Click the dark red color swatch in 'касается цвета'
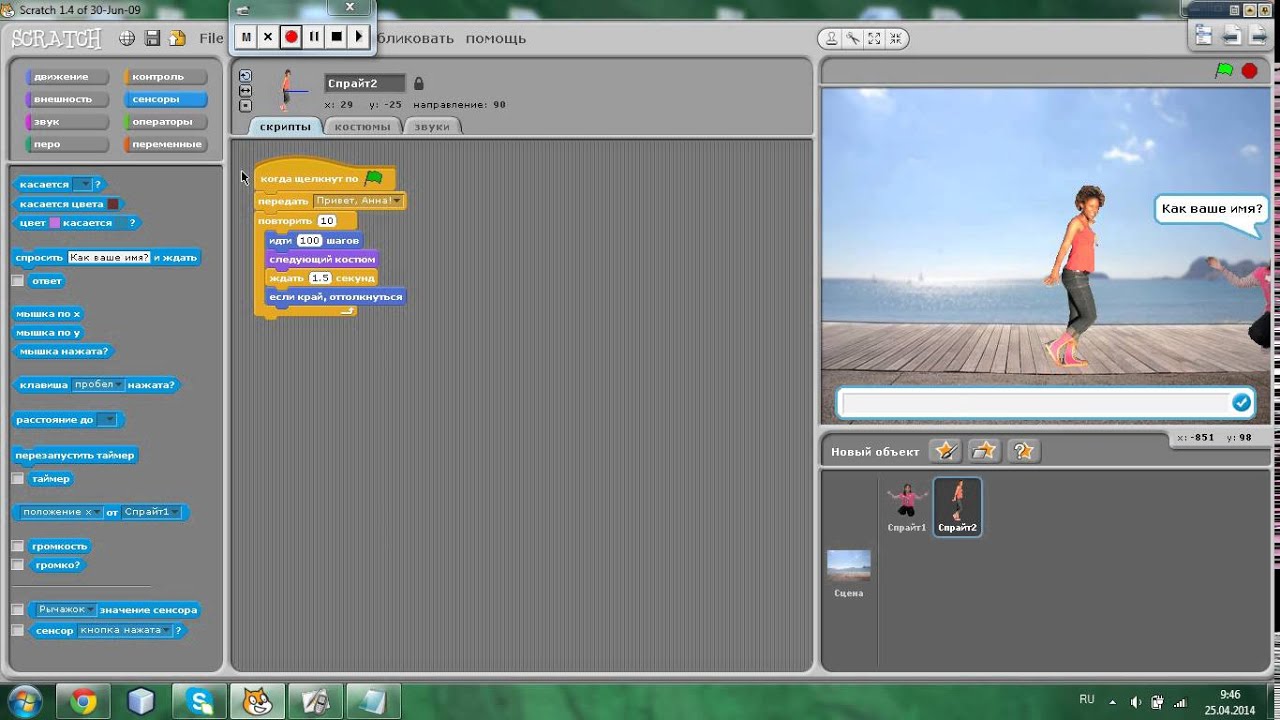 pos(112,204)
